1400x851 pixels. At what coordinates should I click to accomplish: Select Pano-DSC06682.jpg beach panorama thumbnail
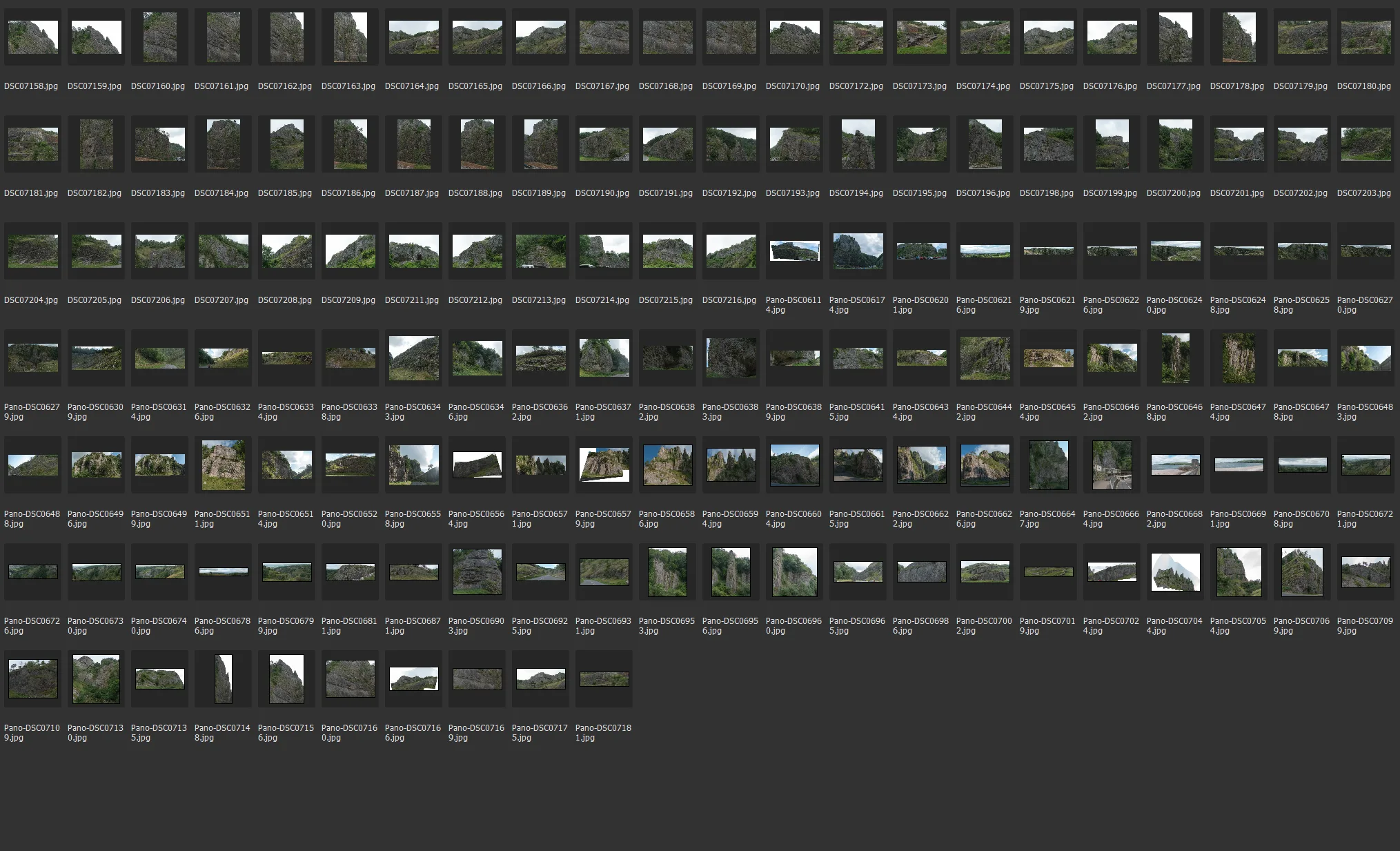coord(1175,465)
